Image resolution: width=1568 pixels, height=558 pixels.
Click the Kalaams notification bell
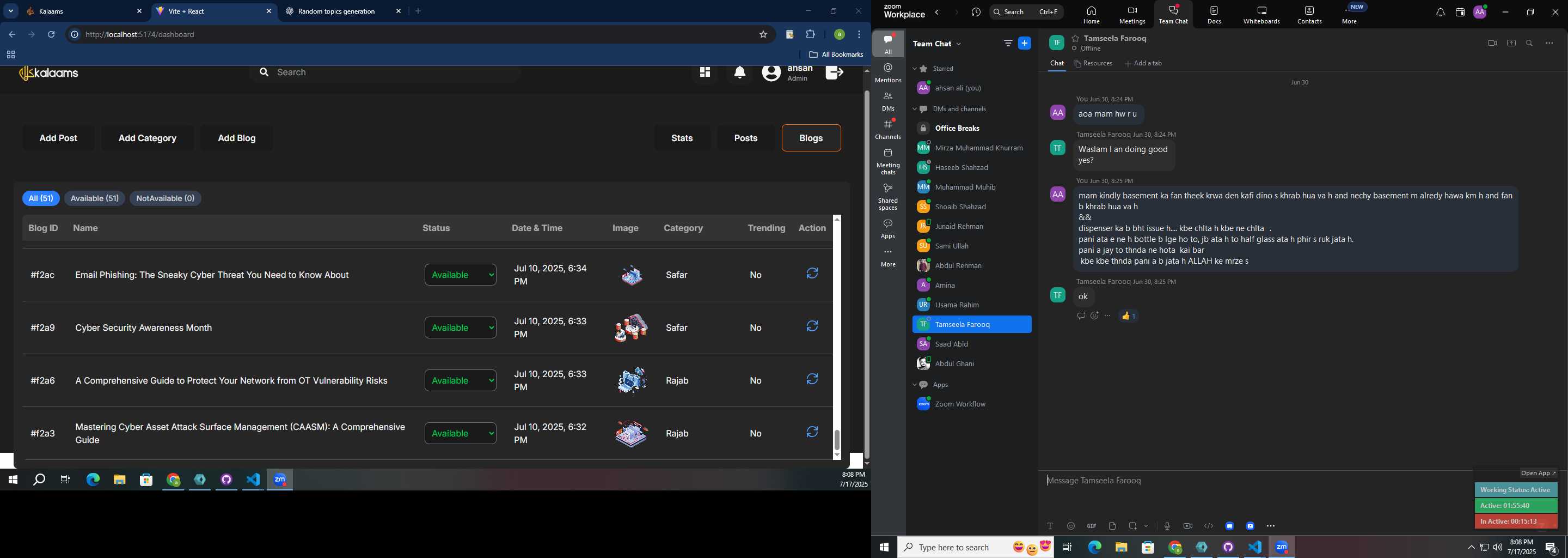click(x=739, y=73)
